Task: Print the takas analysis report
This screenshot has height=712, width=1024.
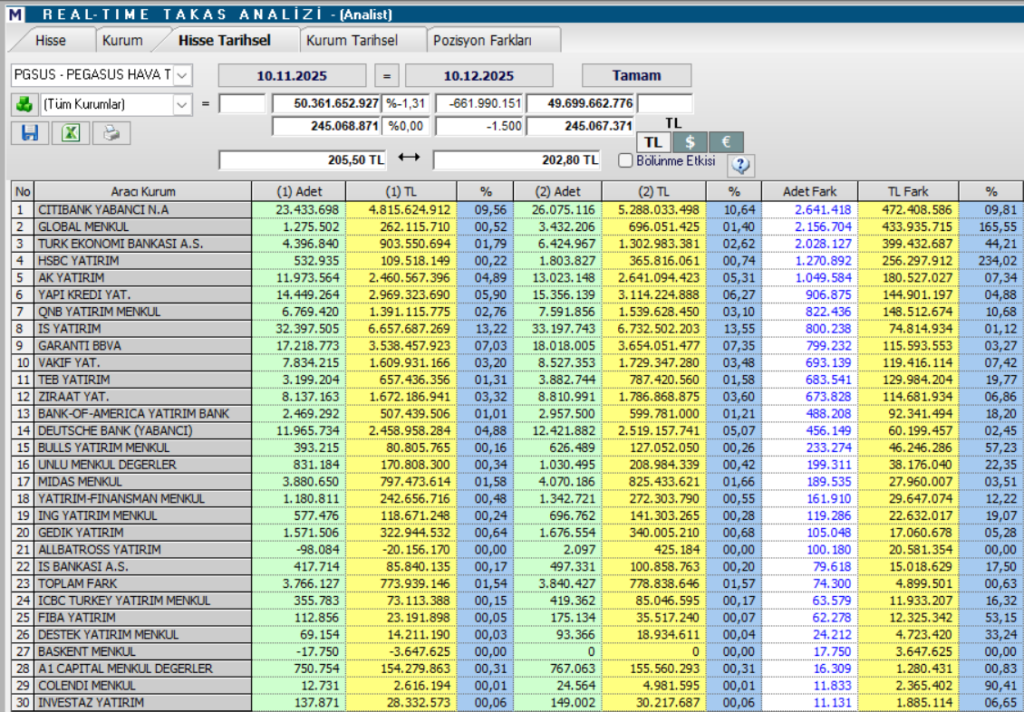Action: point(108,132)
